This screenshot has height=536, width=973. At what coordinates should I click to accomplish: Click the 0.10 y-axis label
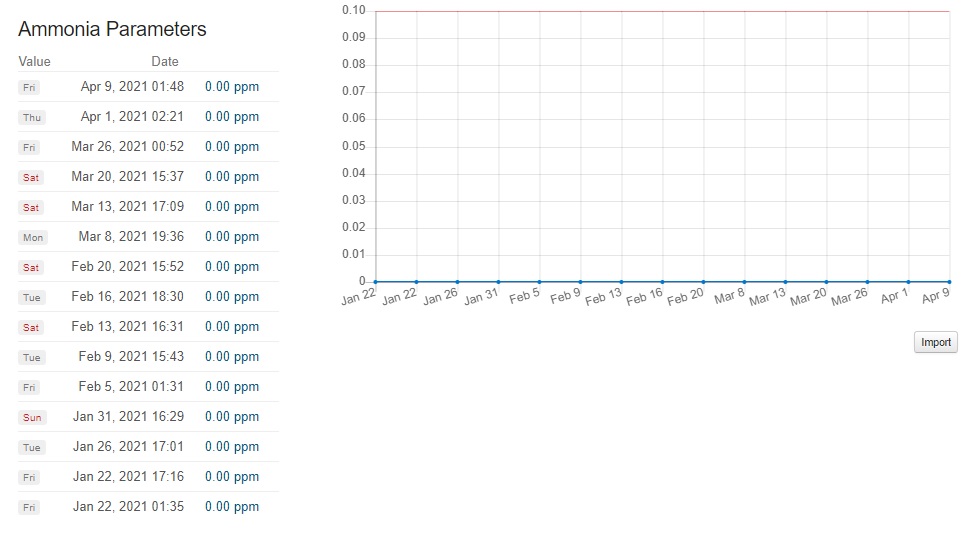click(x=354, y=11)
